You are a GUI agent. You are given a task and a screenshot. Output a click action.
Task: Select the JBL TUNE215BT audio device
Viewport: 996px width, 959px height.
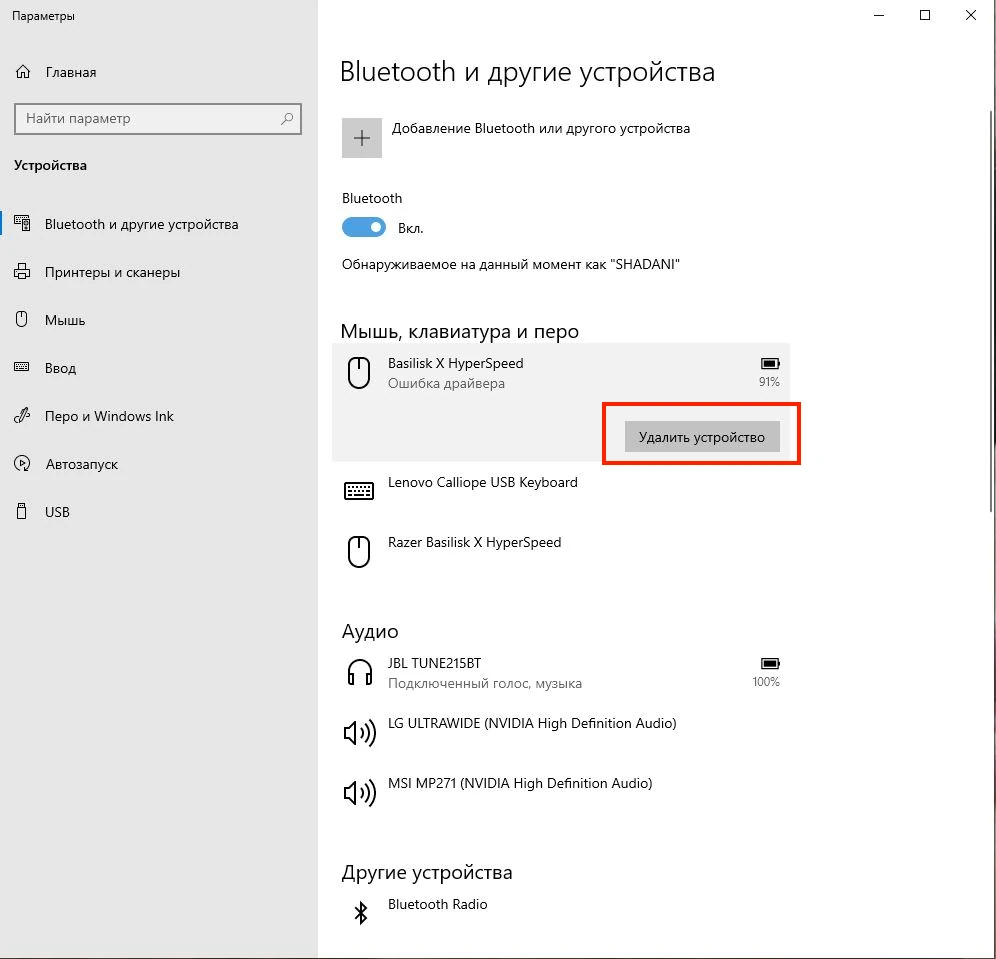pyautogui.click(x=434, y=663)
